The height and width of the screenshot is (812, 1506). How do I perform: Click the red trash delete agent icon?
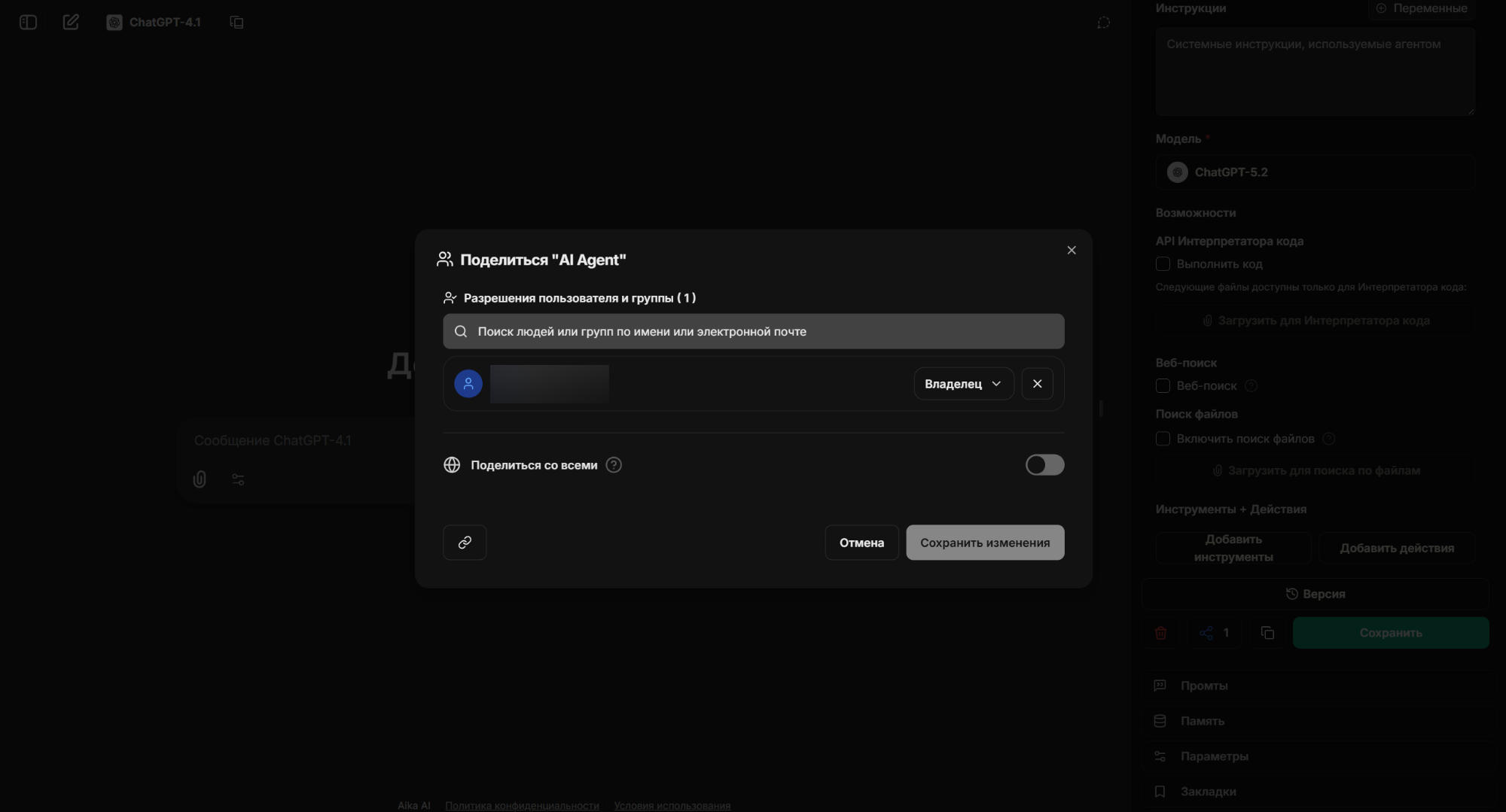tap(1160, 633)
